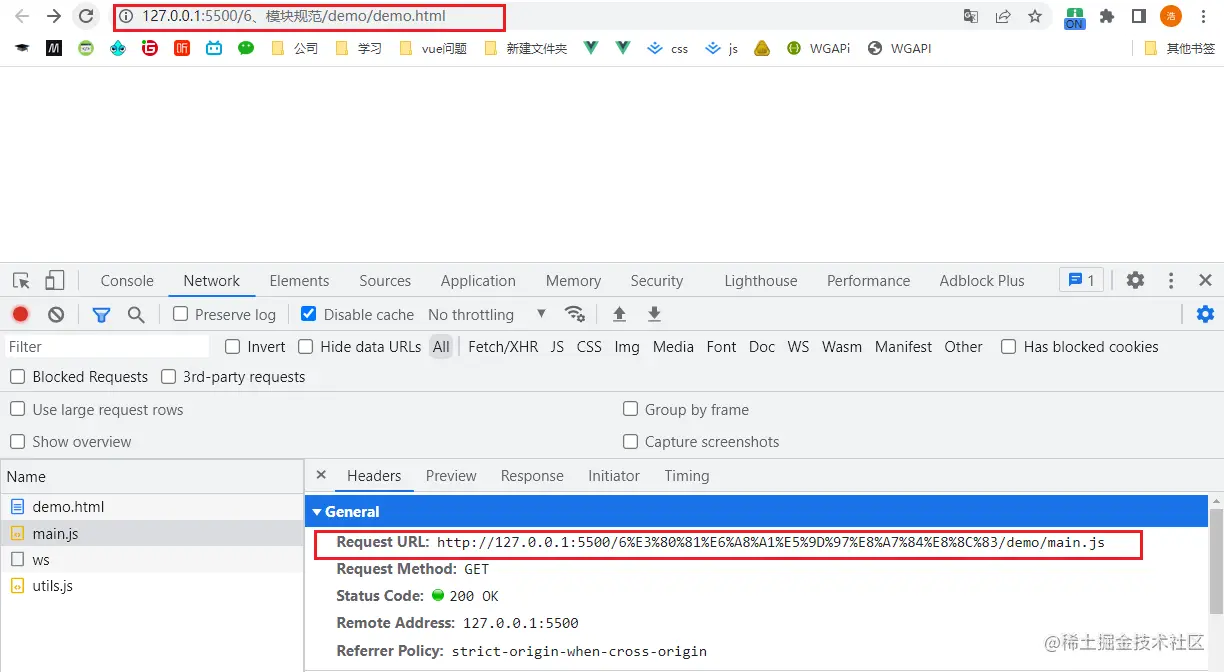Enable the Preserve log checkbox

click(180, 314)
